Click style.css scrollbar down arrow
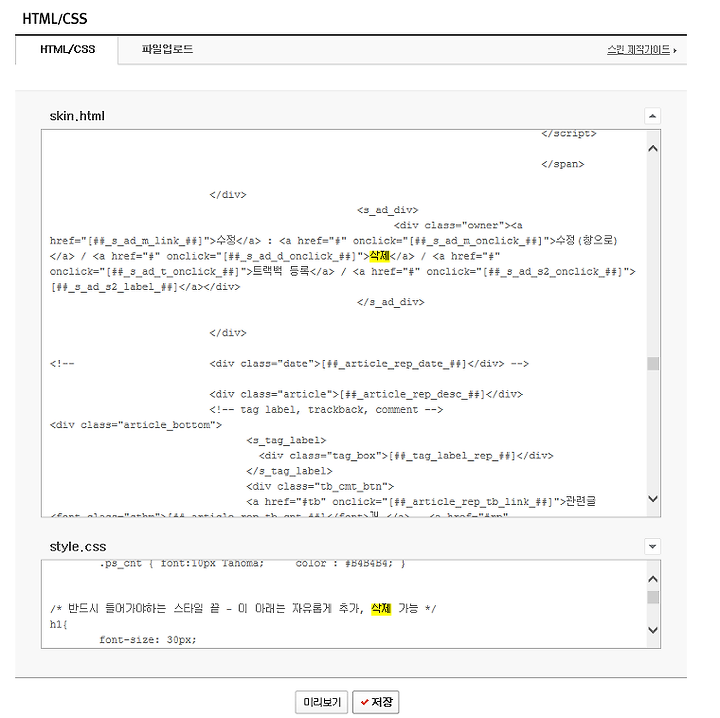Screen dimensions: 720x718 [x=652, y=630]
